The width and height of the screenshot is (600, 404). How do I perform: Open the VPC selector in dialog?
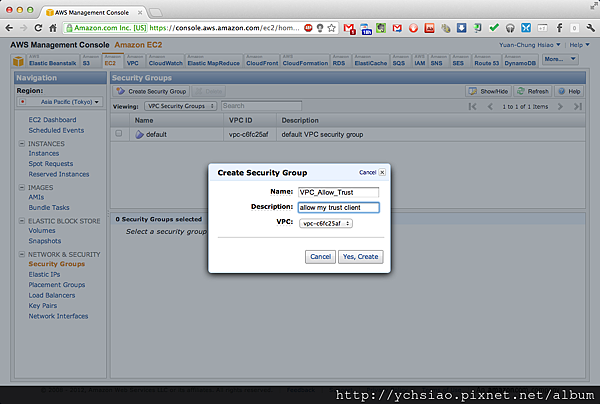pos(326,223)
